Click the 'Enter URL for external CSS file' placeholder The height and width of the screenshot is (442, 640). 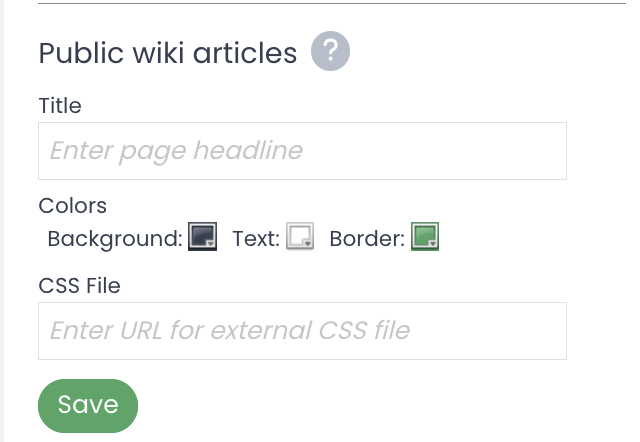pos(230,331)
